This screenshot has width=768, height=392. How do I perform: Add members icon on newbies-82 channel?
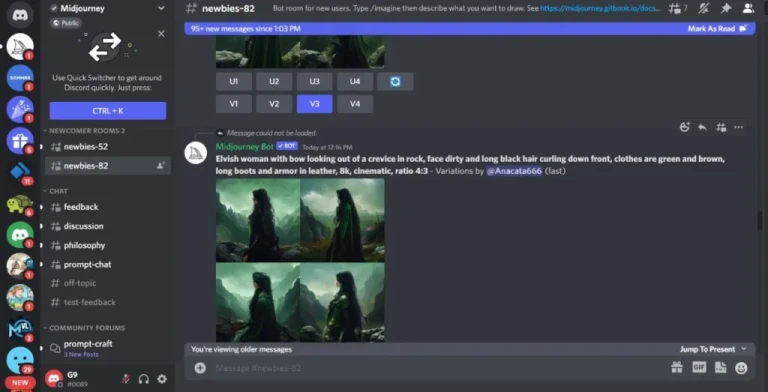coord(160,166)
